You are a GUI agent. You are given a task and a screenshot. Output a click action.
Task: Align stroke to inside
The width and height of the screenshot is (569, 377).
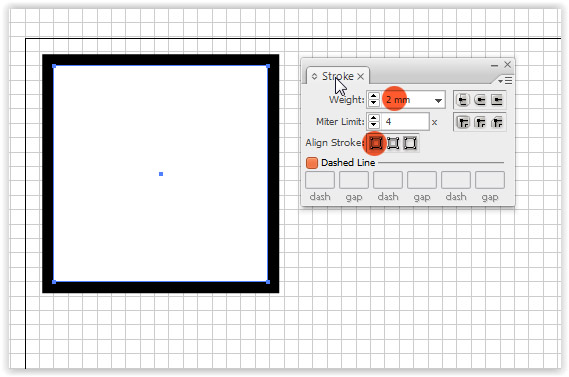coord(393,143)
